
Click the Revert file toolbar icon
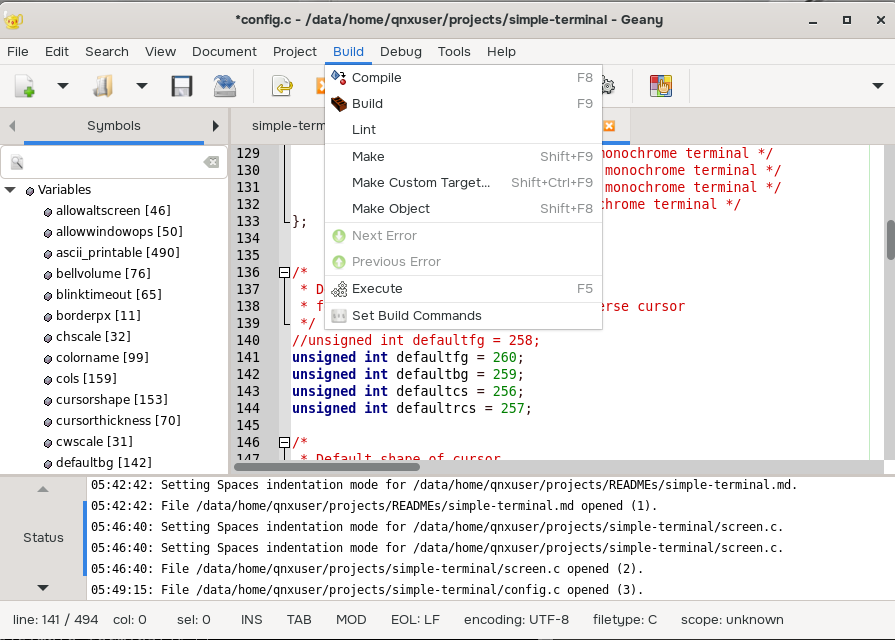[282, 87]
